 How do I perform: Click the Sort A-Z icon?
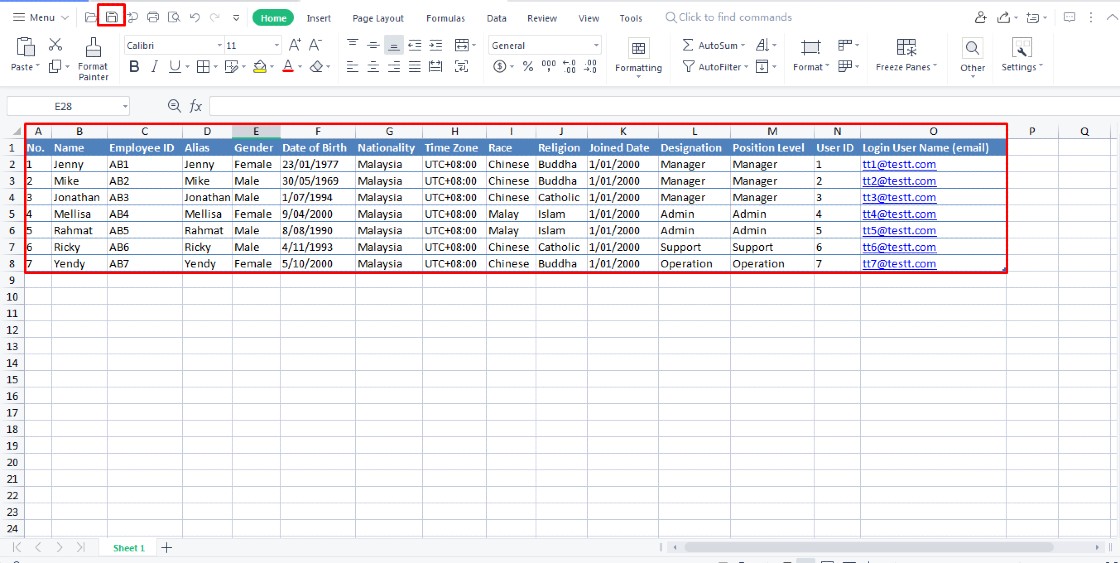pos(761,45)
